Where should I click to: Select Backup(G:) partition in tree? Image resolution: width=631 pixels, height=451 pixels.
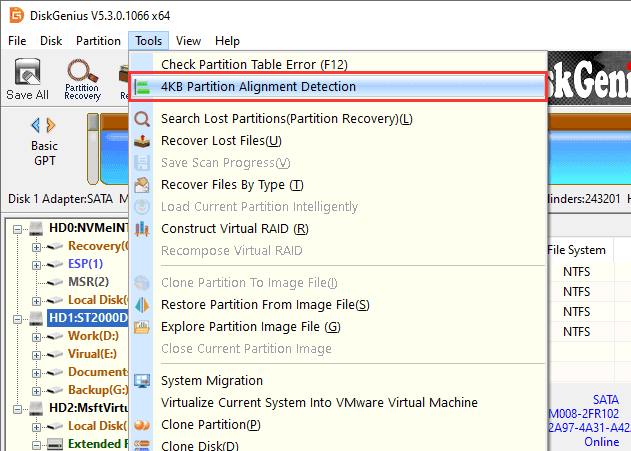[97, 389]
